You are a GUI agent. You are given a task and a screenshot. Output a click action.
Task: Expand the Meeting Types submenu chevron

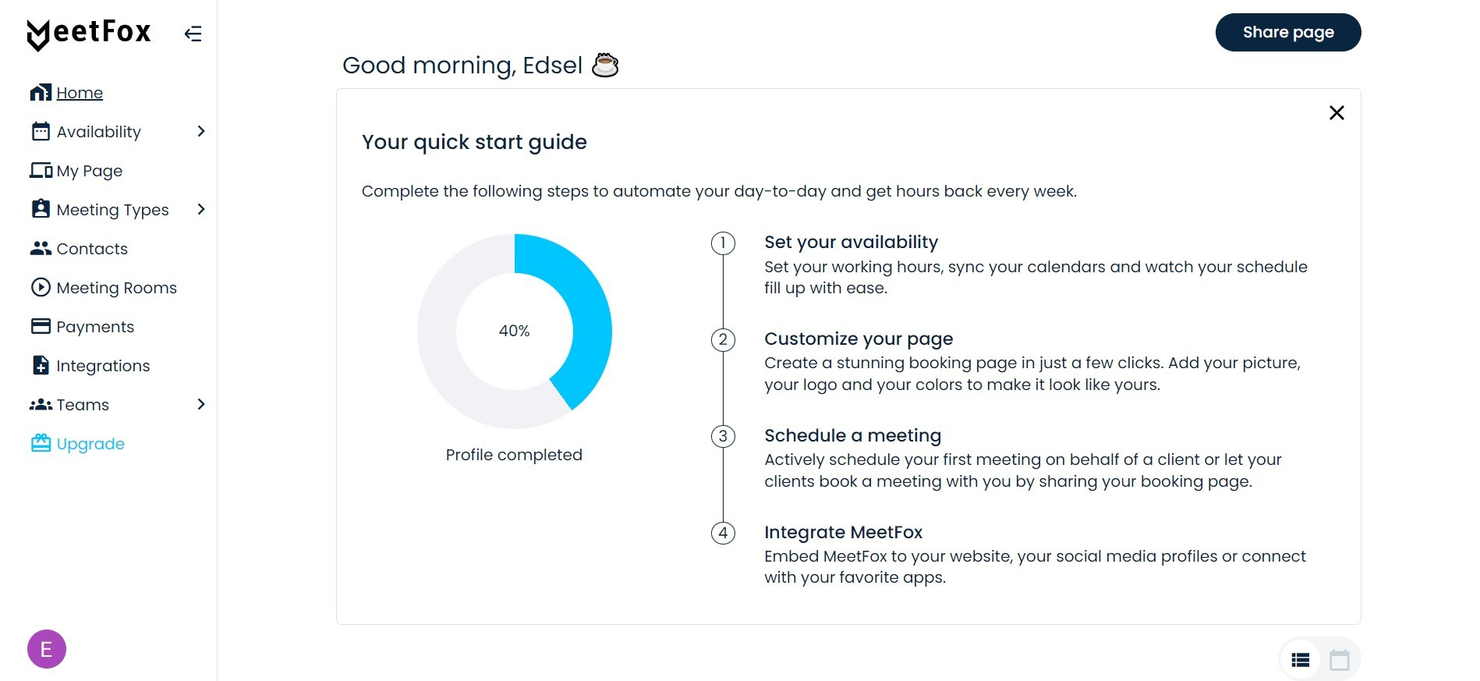[x=200, y=209]
